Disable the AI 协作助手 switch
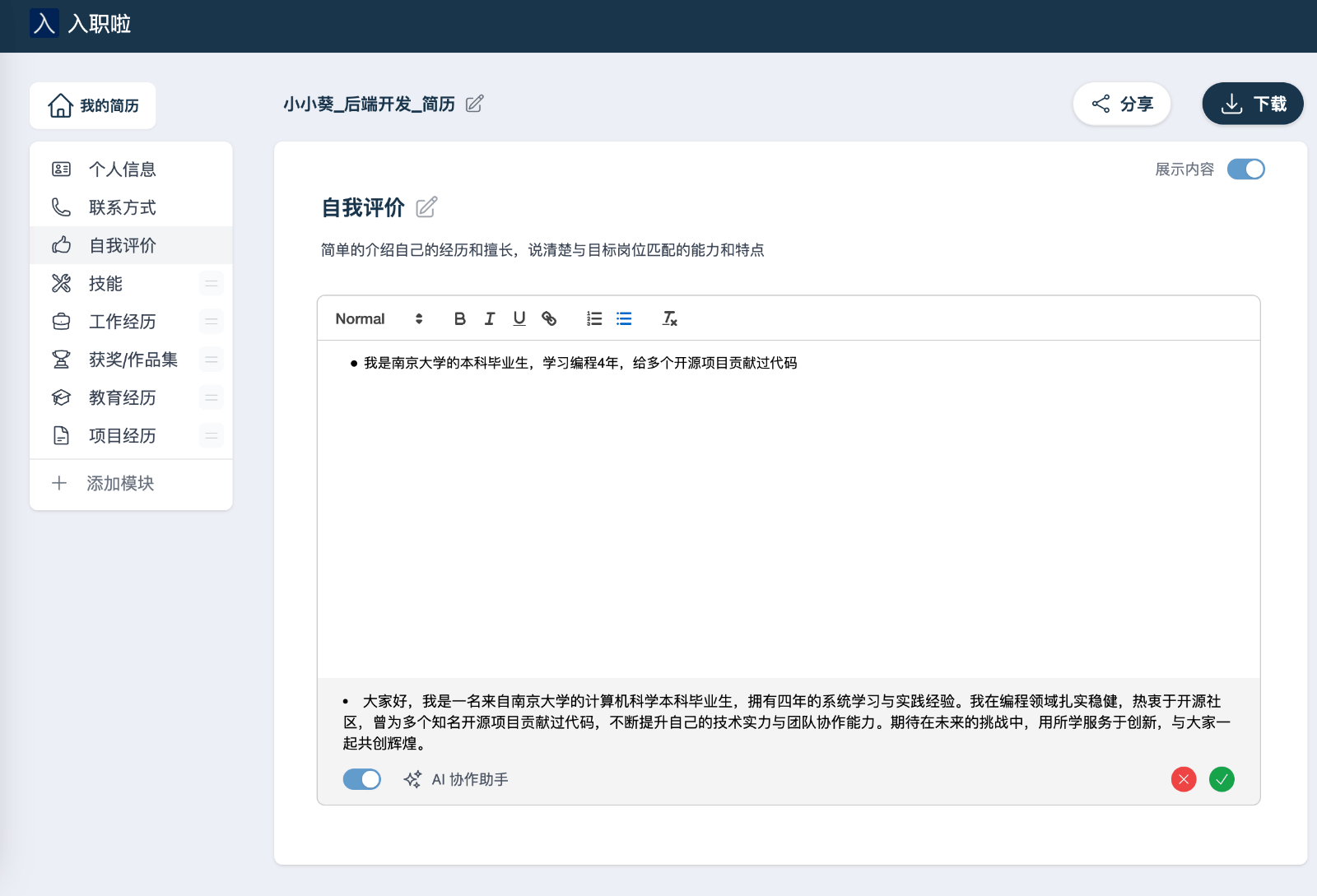 tap(361, 779)
